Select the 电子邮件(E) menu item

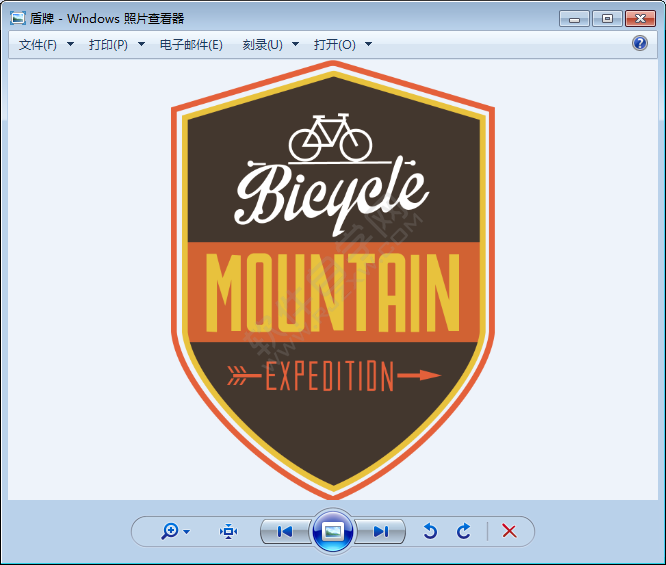(191, 45)
